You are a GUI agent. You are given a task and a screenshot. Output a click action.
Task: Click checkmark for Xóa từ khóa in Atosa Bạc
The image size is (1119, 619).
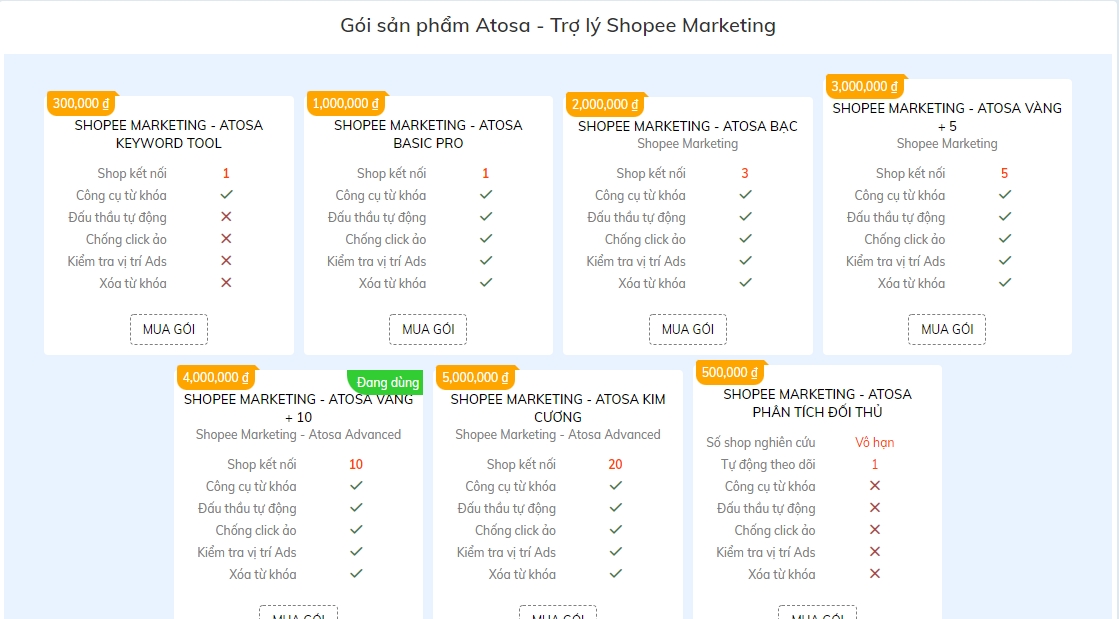(x=745, y=283)
